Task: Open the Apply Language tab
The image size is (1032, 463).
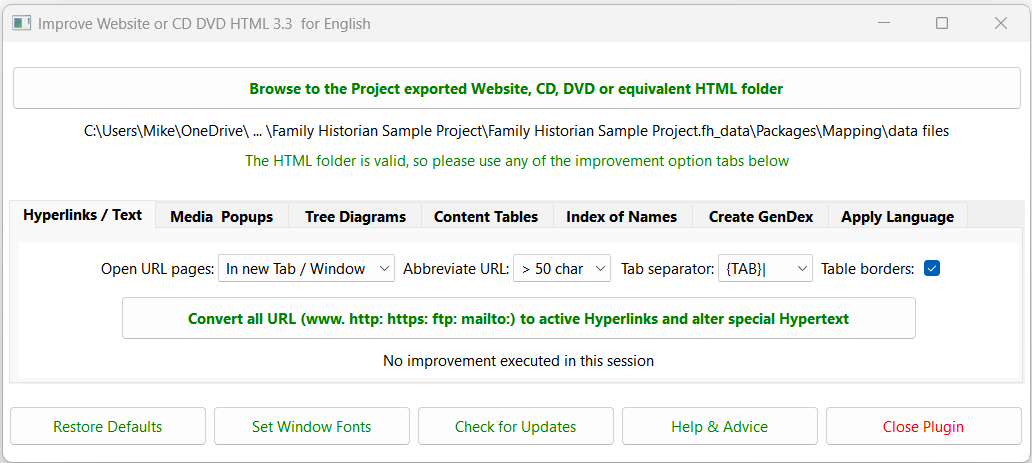Action: coord(897,216)
